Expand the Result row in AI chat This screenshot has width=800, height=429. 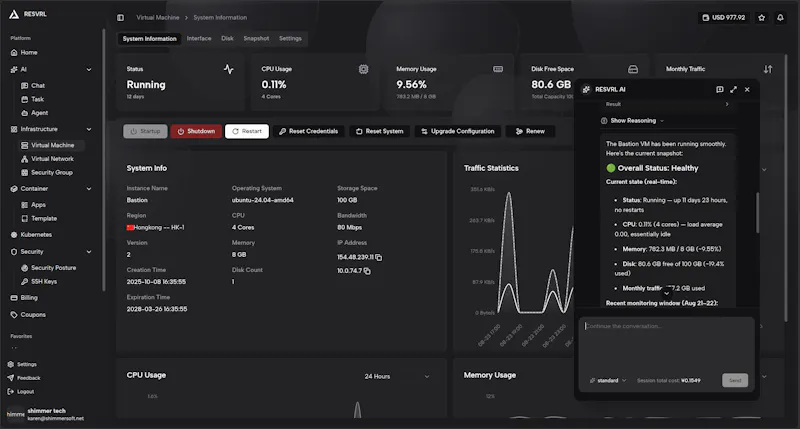coord(666,104)
